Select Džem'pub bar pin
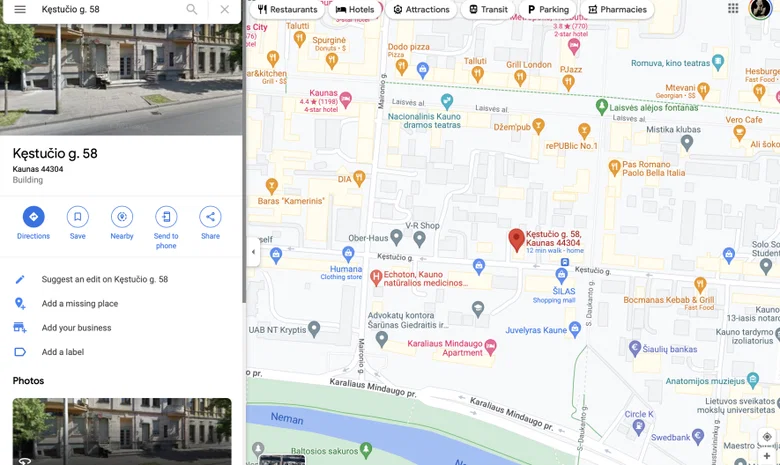 (x=538, y=126)
